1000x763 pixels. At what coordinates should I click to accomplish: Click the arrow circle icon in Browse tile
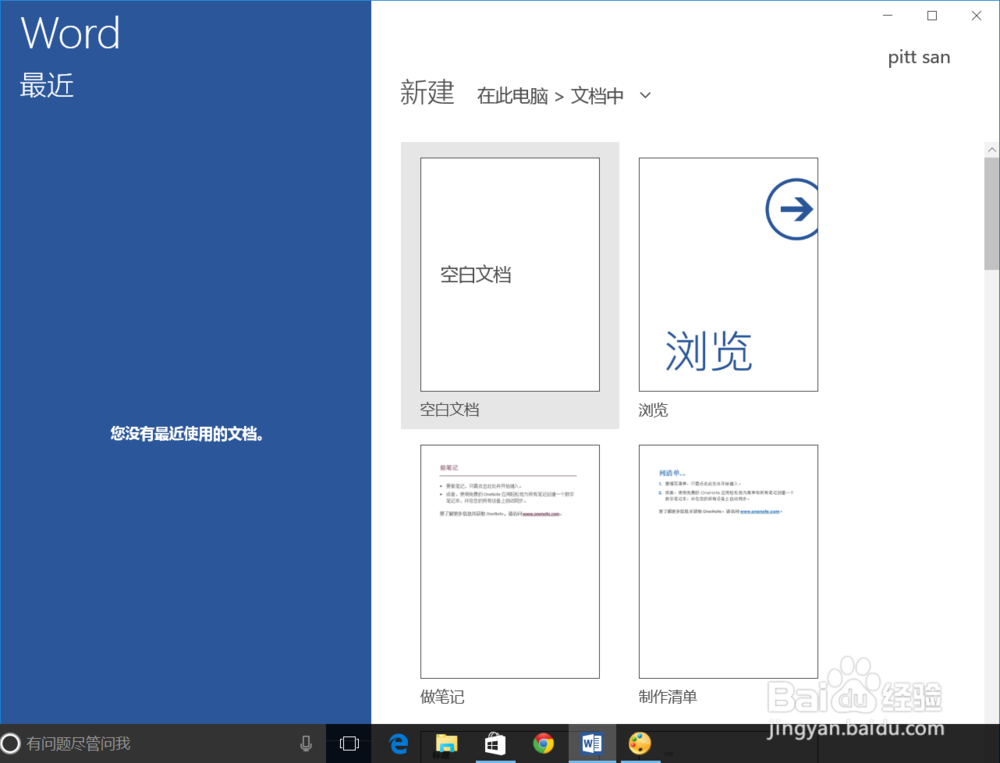tap(792, 209)
